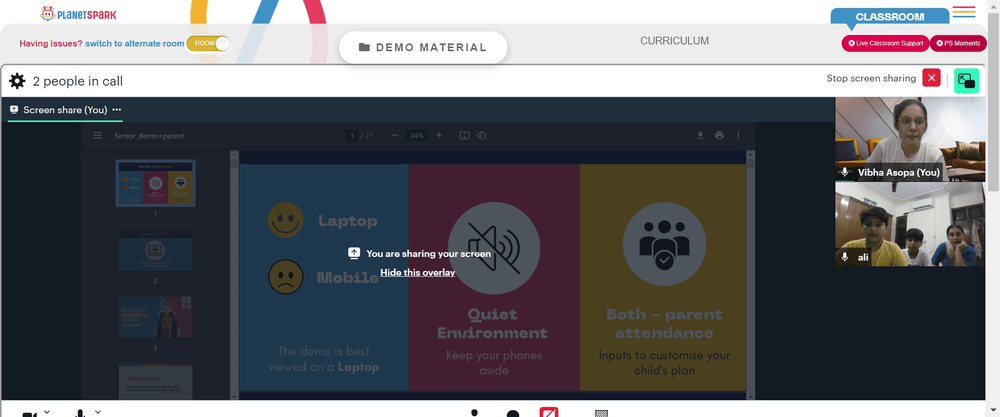Click the red stop screen sharing X button
This screenshot has width=1000, height=417.
[x=931, y=78]
